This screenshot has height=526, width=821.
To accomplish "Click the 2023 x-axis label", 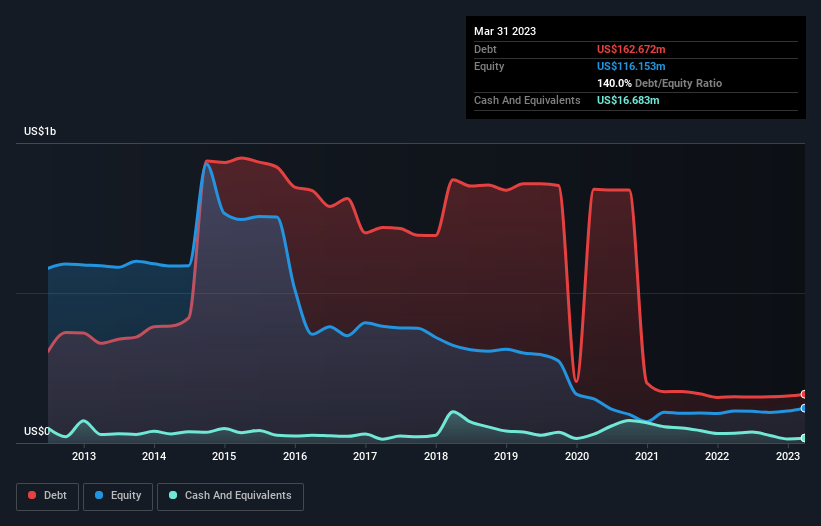I will pos(787,456).
